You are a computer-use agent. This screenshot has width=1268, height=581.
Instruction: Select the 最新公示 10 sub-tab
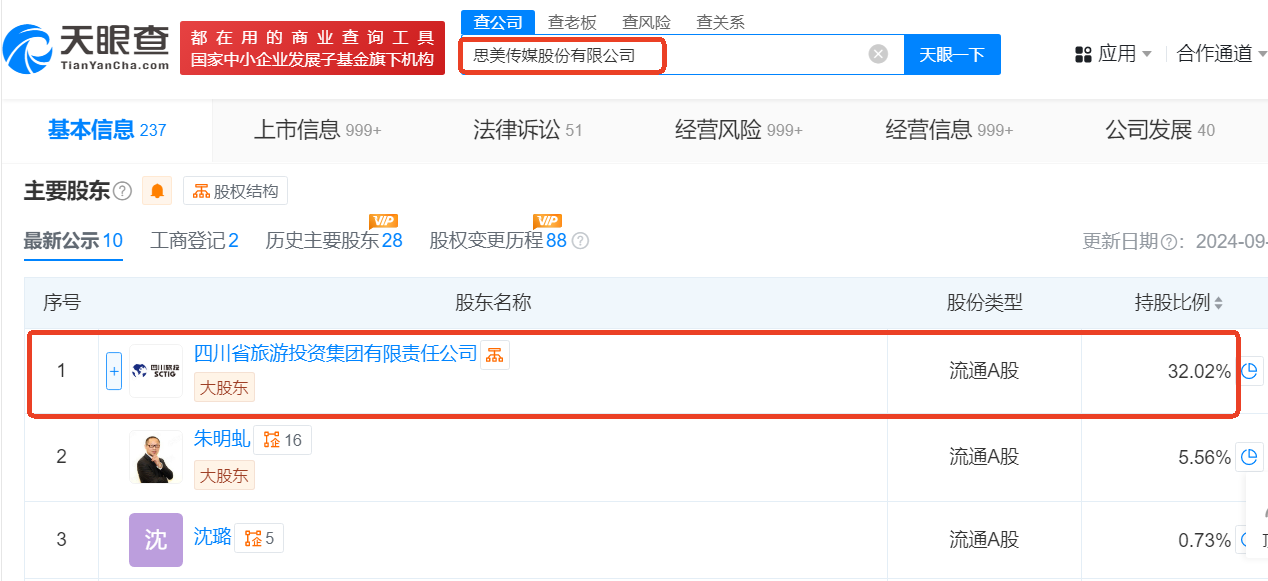[73, 241]
